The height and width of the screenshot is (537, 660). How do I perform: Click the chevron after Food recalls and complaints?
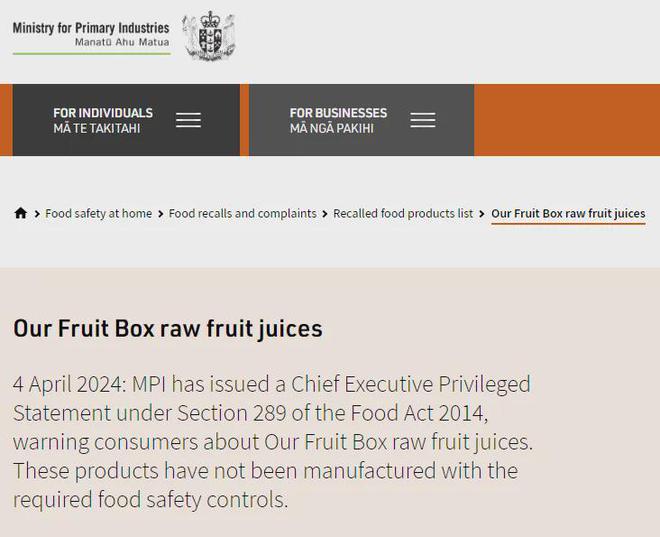[325, 214]
